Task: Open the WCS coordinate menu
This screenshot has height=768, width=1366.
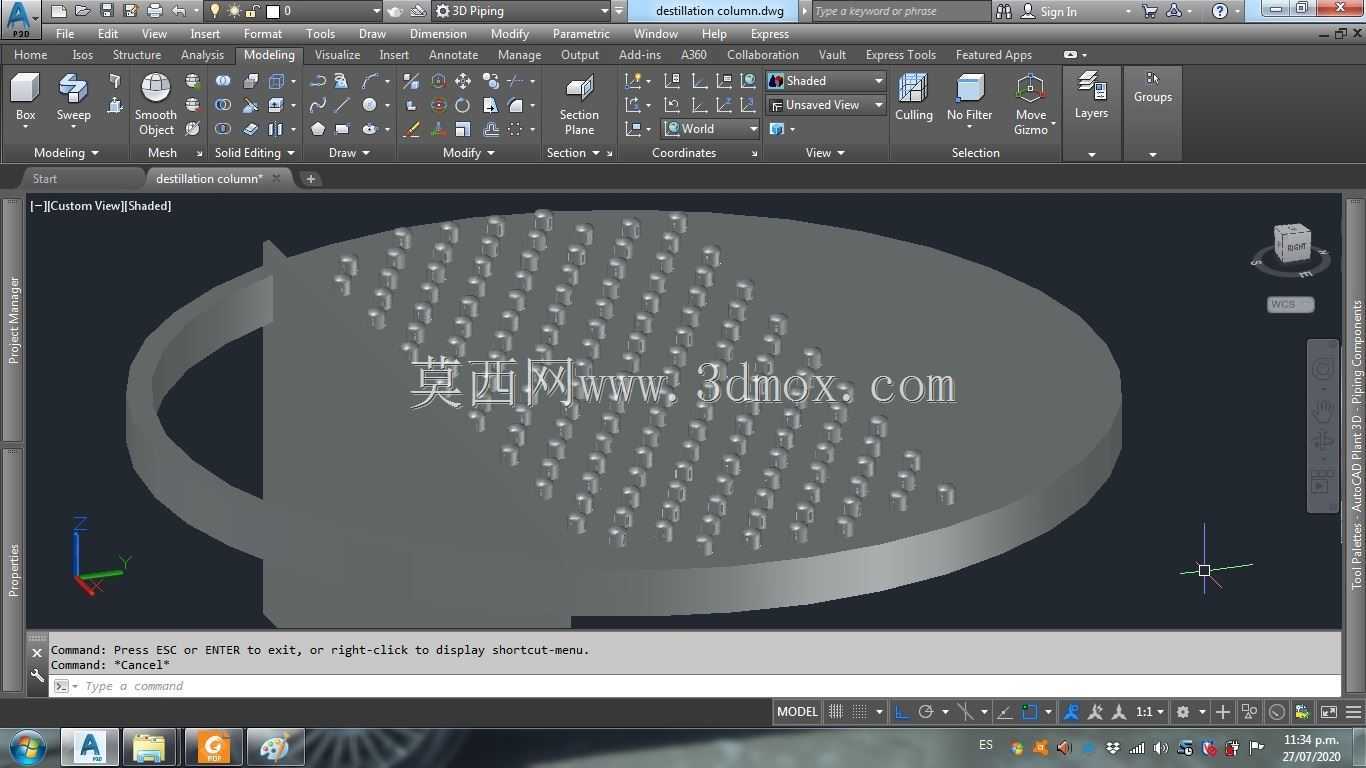Action: (1290, 304)
